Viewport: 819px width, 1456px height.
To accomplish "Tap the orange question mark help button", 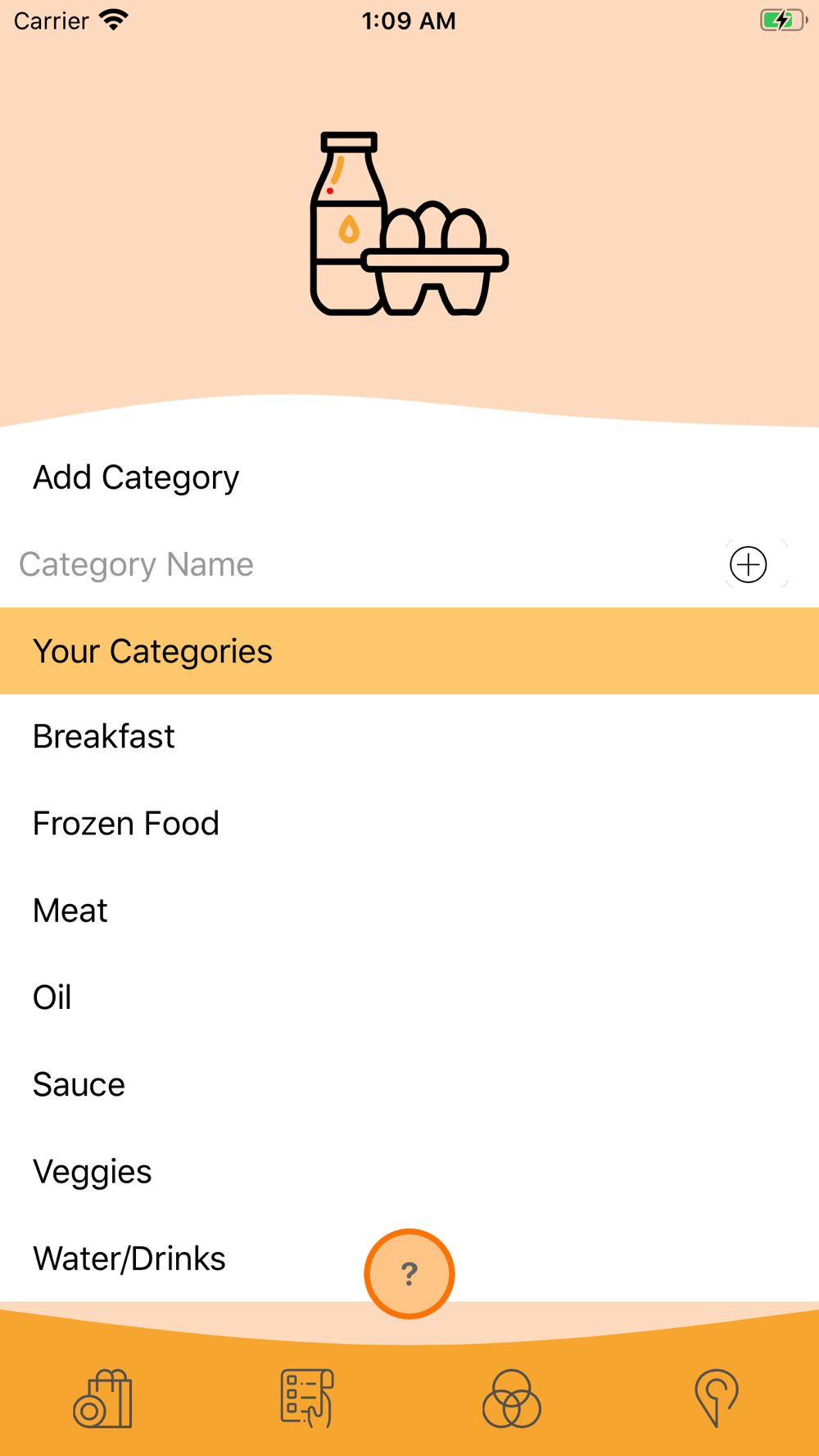I will 409,1273.
